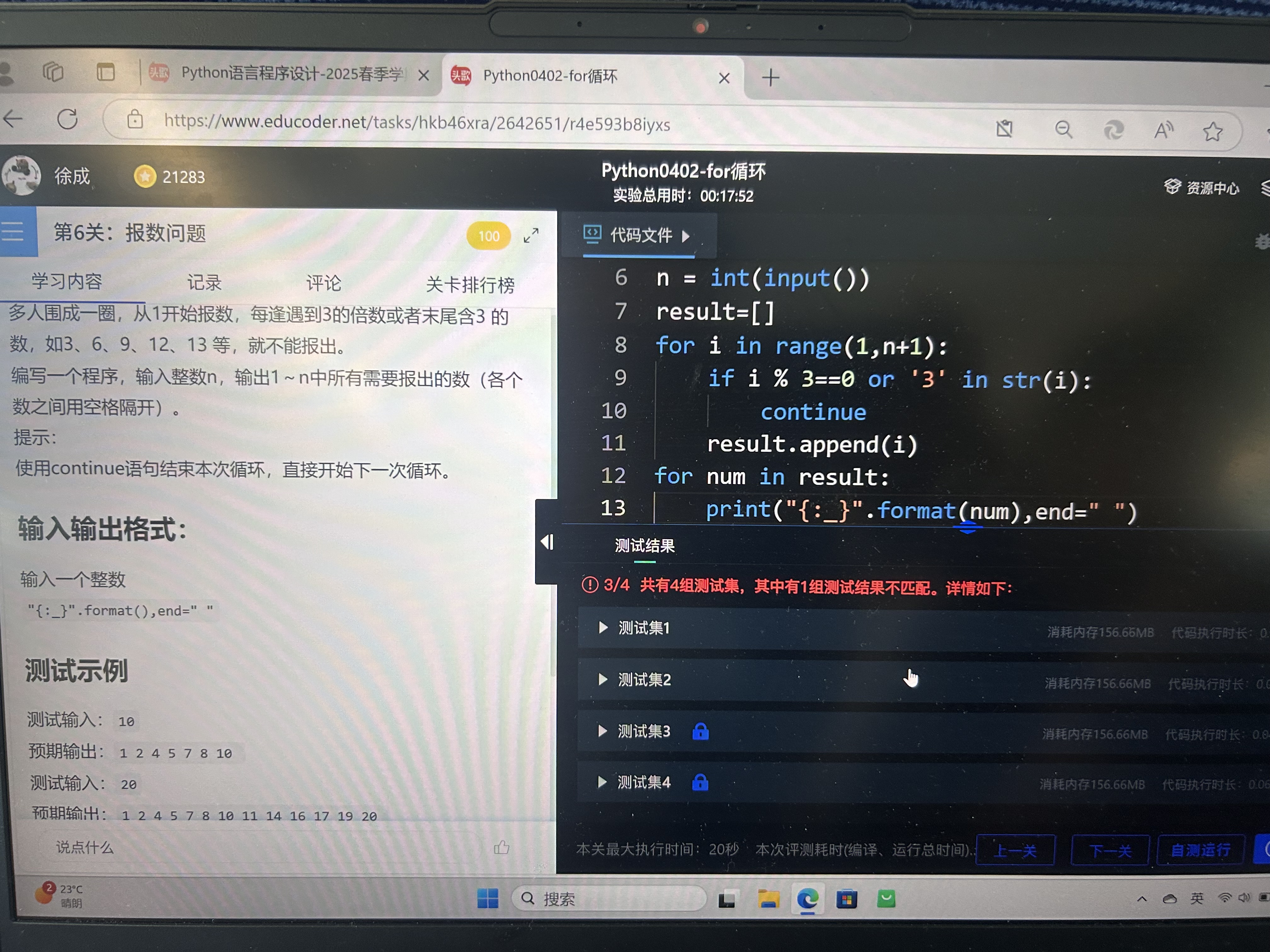Click the 100 score badge
This screenshot has width=1270, height=952.
click(489, 236)
